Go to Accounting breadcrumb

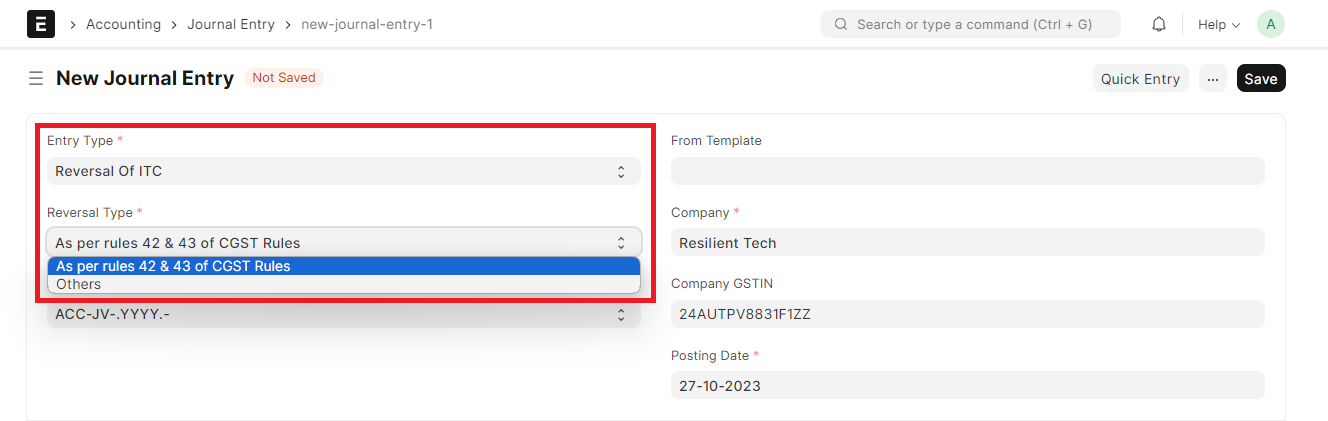point(123,24)
